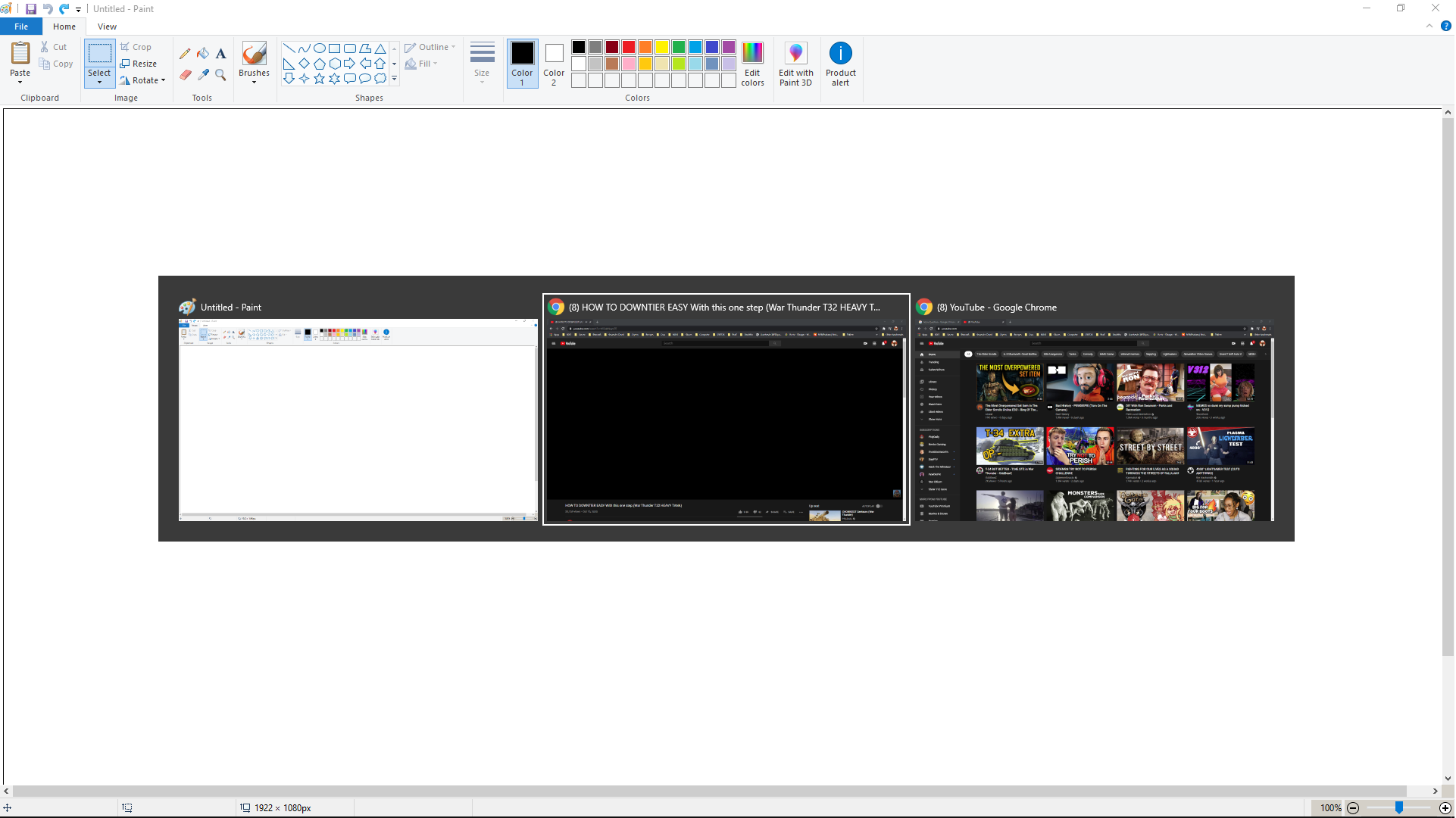
Task: Pick the red color swatch
Action: 629,47
